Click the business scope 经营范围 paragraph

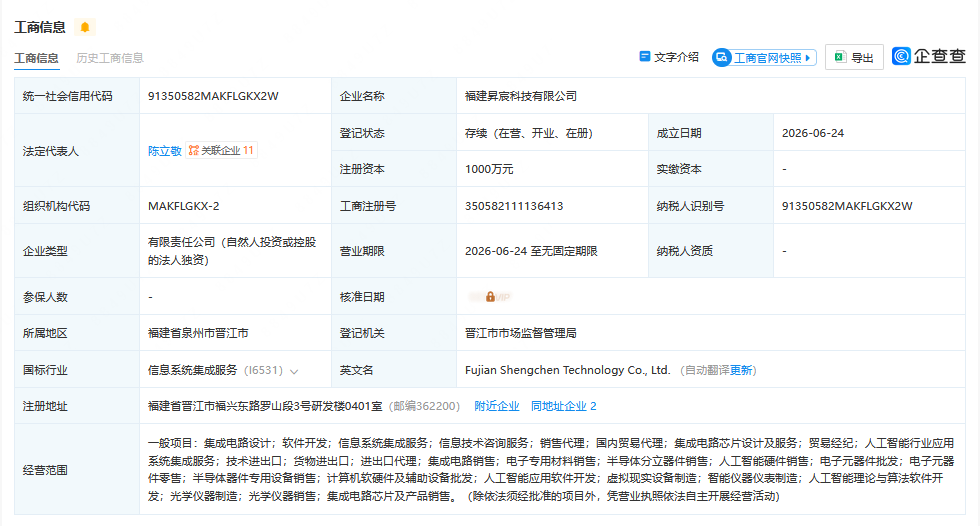pos(551,469)
